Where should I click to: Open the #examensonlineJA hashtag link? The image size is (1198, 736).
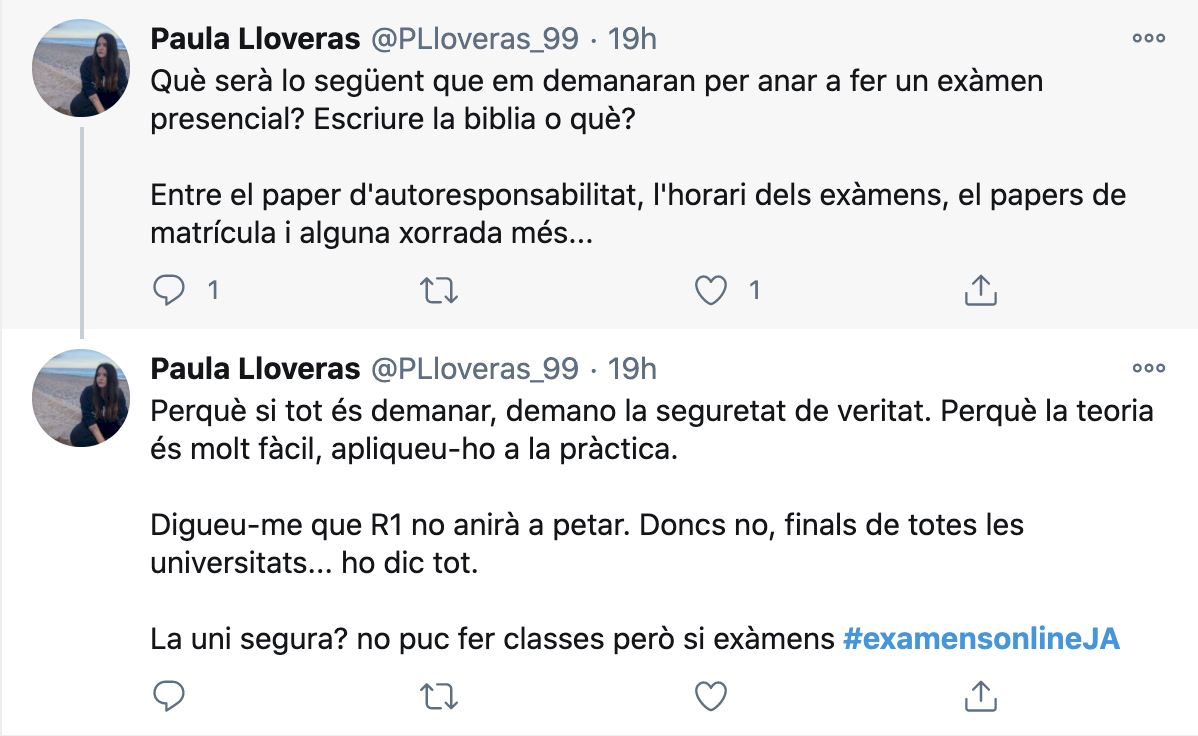(x=981, y=638)
